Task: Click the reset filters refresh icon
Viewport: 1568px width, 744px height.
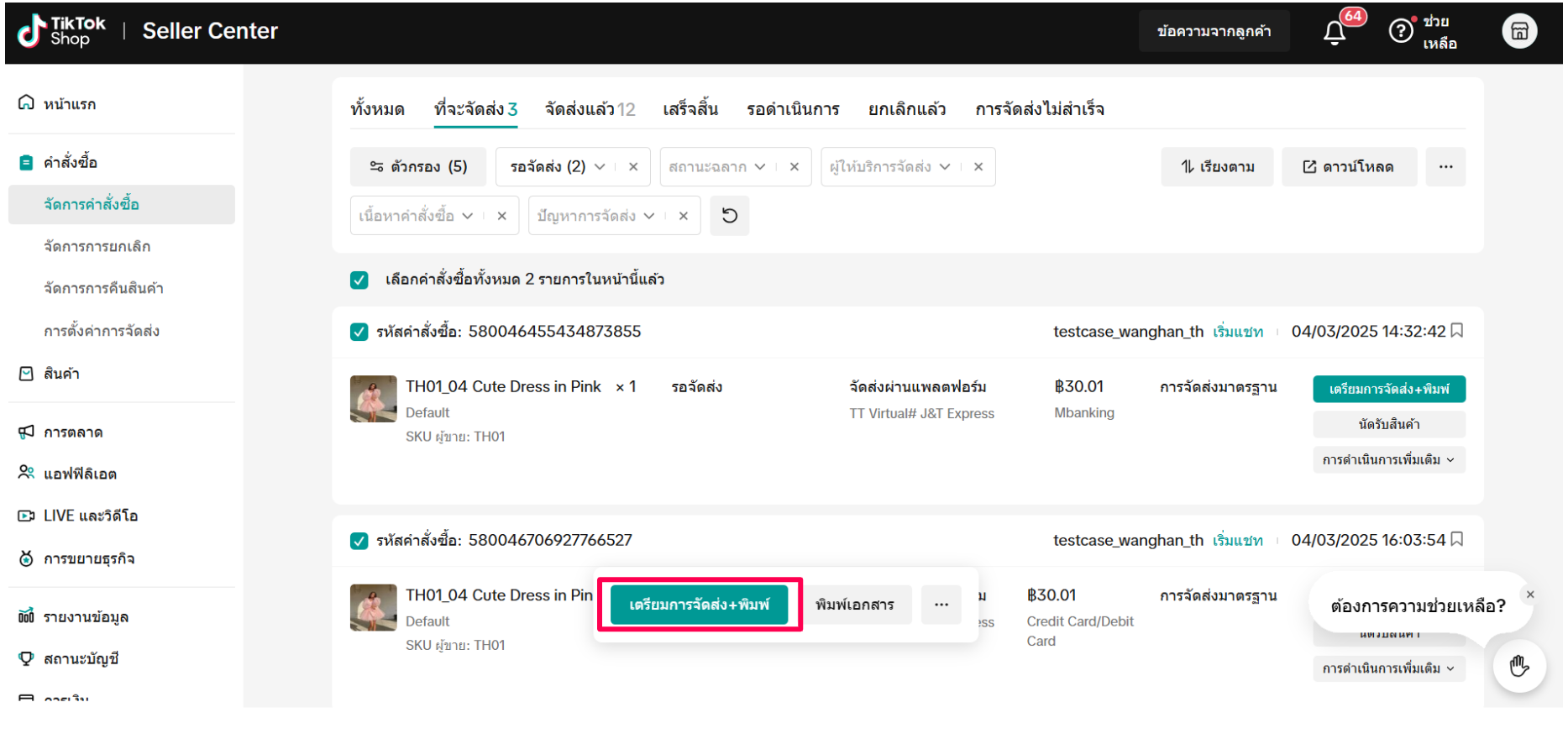Action: (x=729, y=216)
